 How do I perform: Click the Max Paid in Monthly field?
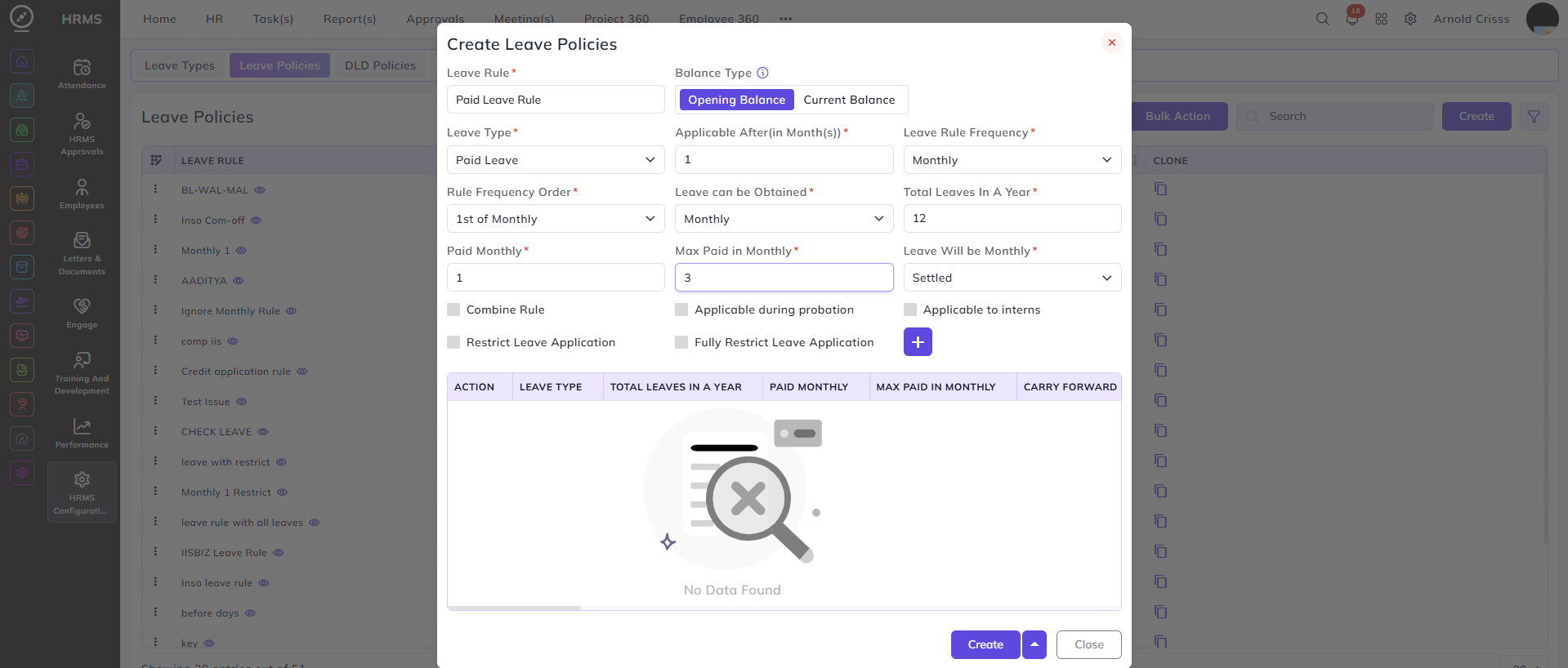784,278
